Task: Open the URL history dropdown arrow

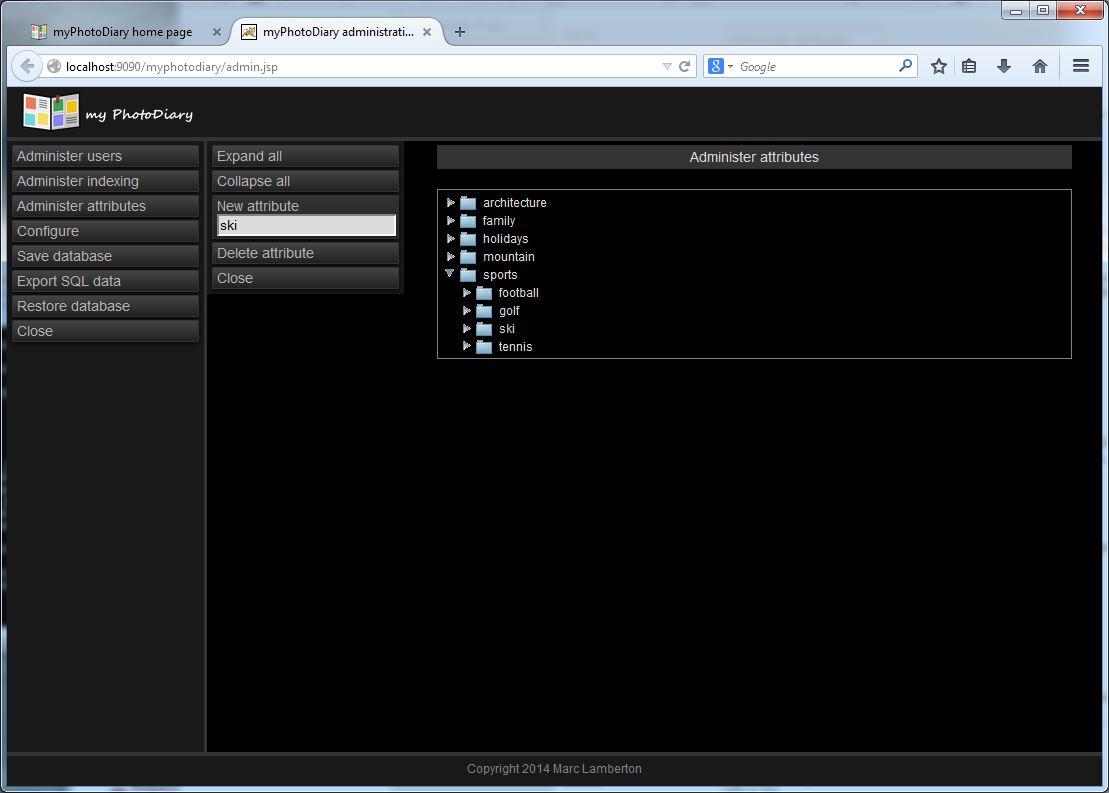Action: [x=666, y=66]
